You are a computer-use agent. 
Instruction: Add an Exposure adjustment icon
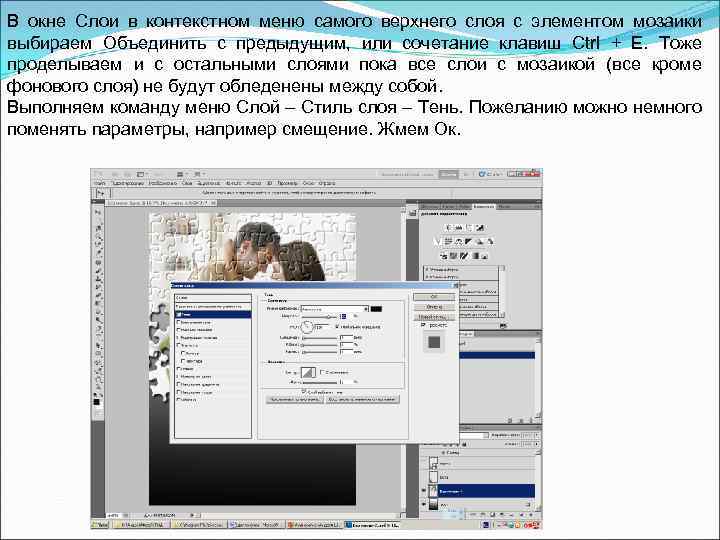coord(480,228)
